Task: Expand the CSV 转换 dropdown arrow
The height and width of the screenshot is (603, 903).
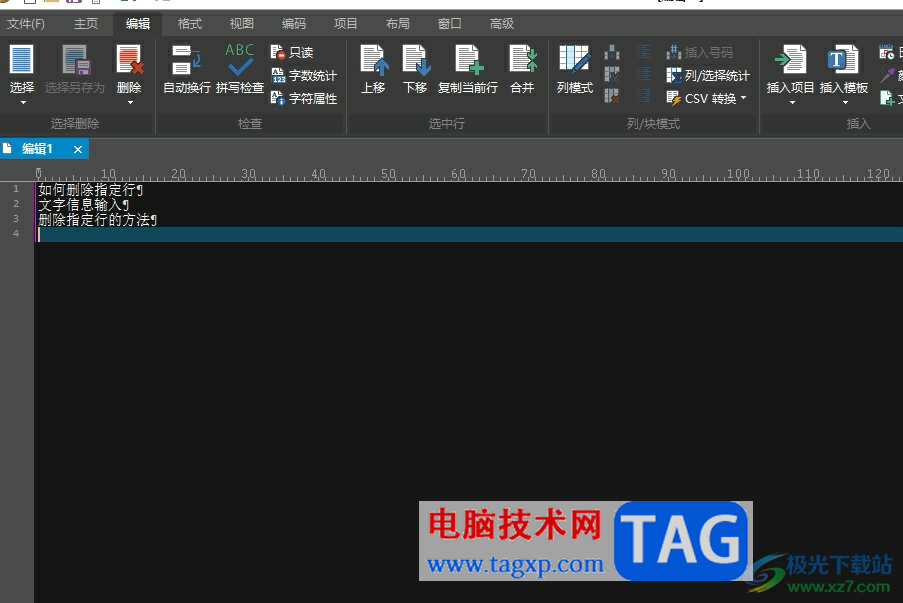Action: coord(743,98)
